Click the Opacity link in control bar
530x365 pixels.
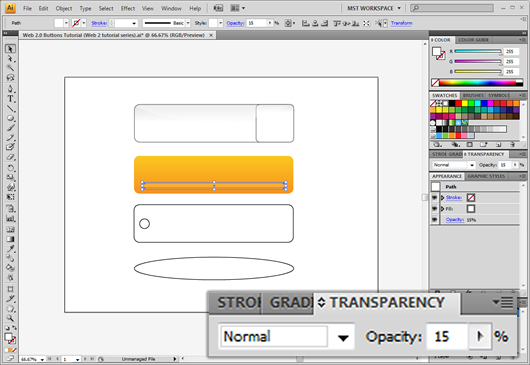235,23
